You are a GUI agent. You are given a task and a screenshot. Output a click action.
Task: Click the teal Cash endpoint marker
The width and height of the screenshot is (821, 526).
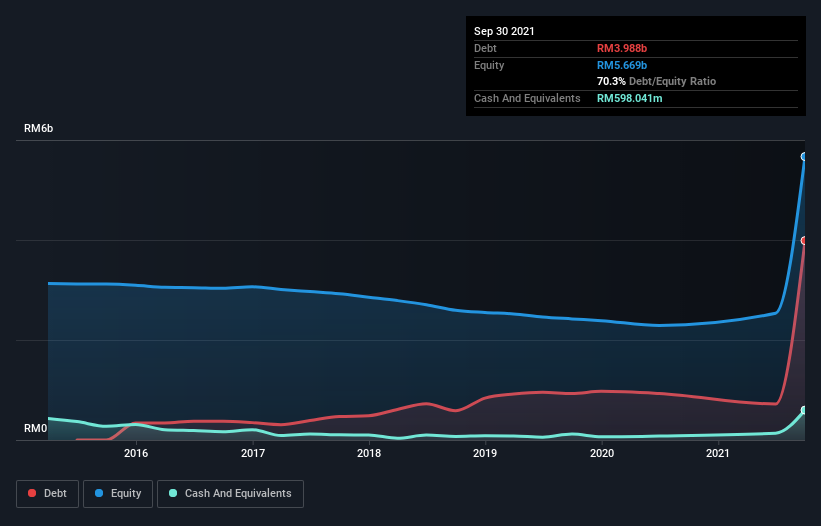tap(804, 410)
